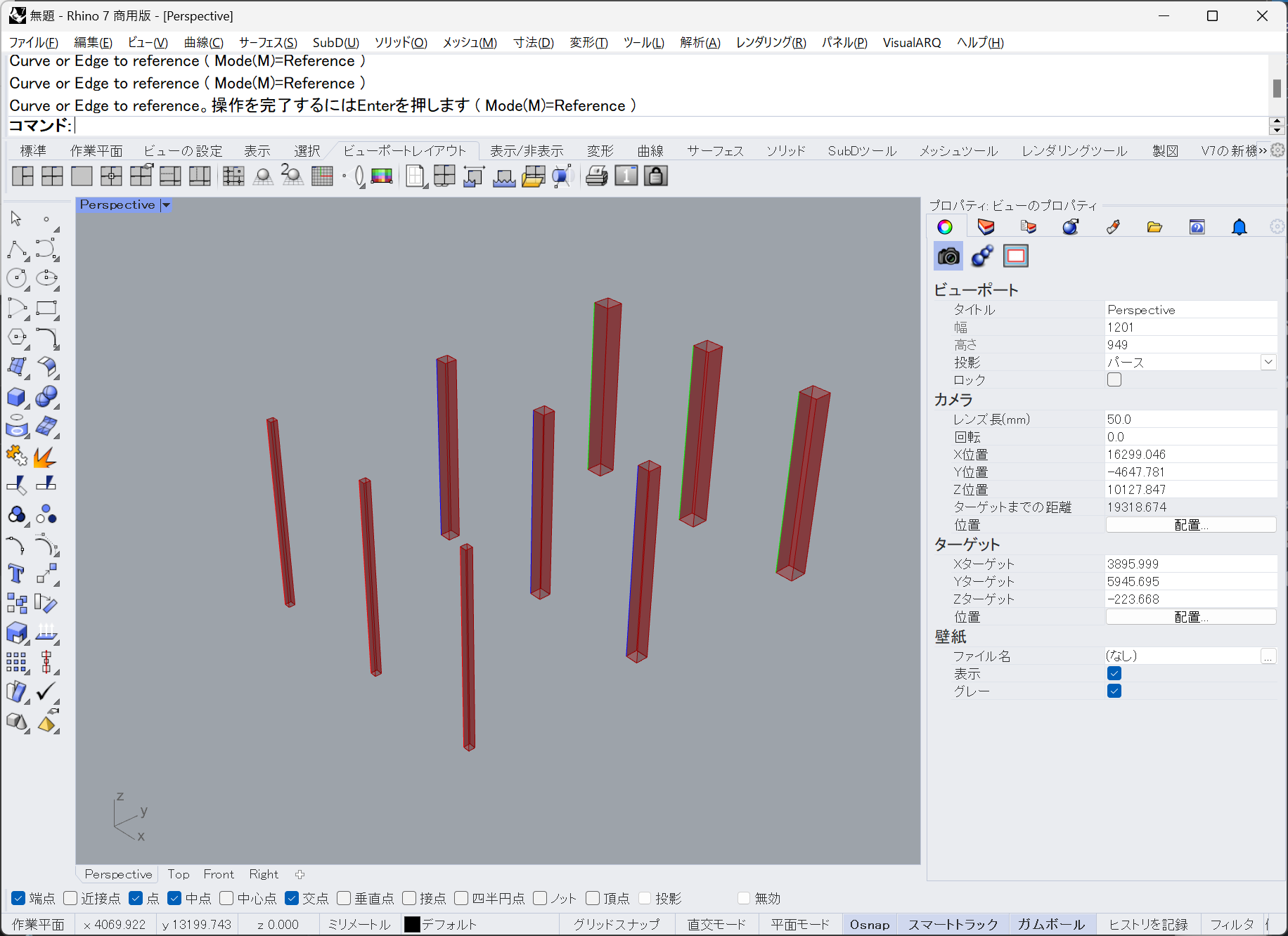
Task: Click the layers panel icon
Action: (986, 227)
